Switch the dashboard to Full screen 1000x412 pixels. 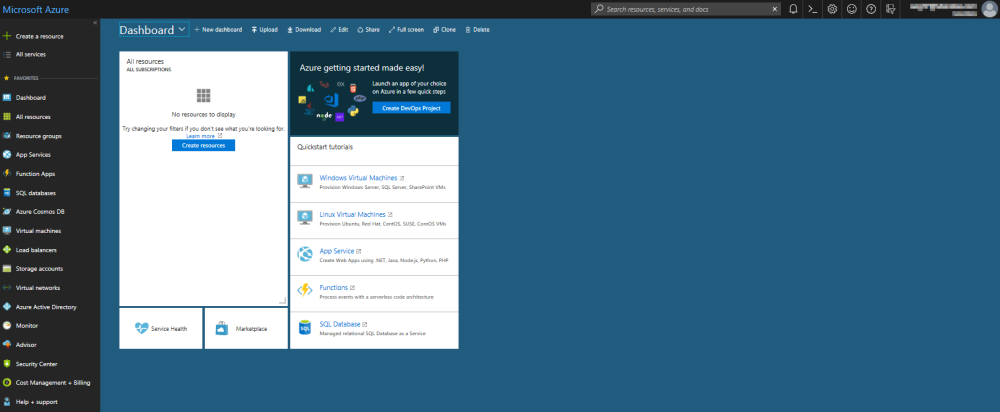(x=406, y=29)
